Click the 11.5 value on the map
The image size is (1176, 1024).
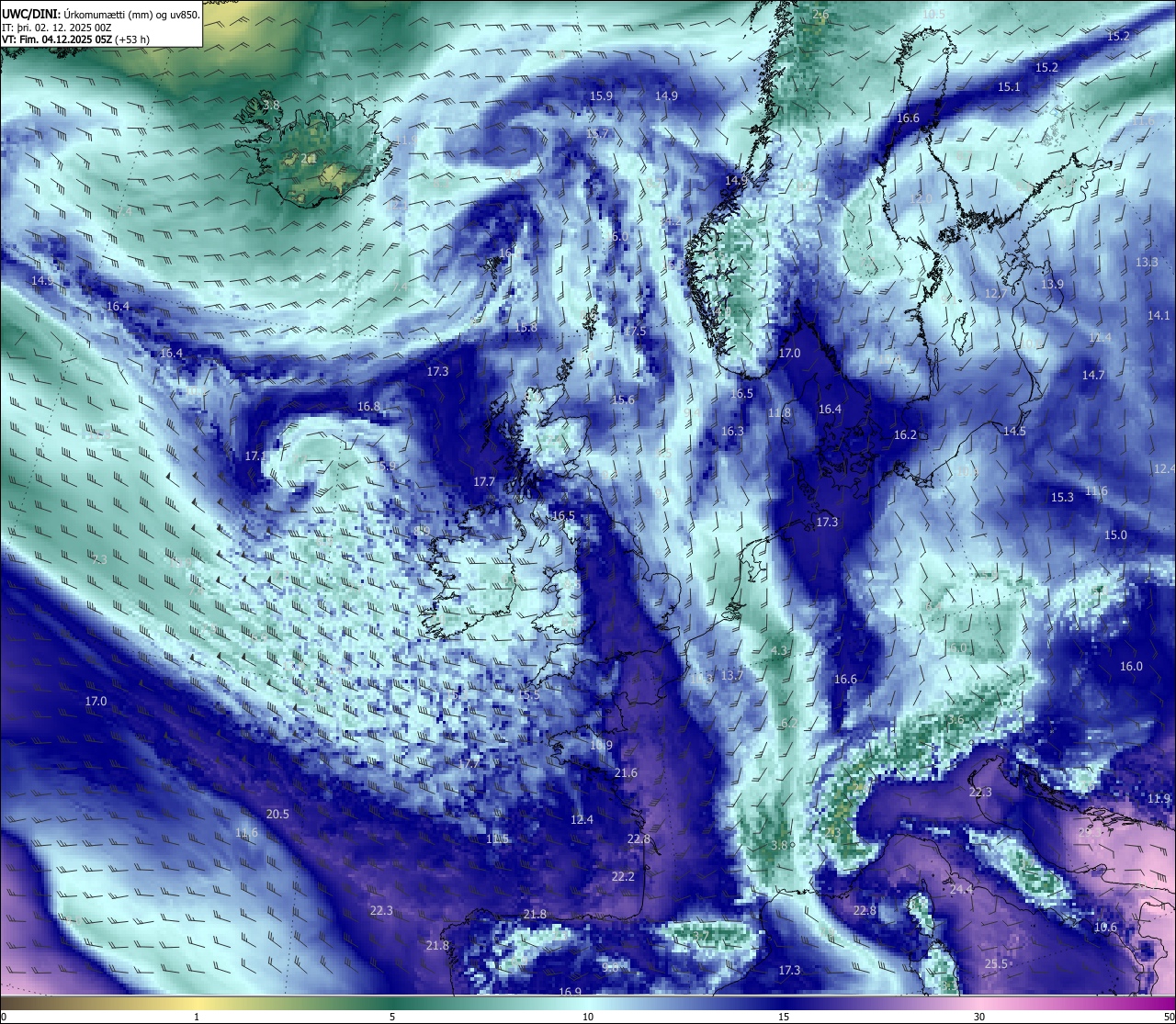pos(497,838)
